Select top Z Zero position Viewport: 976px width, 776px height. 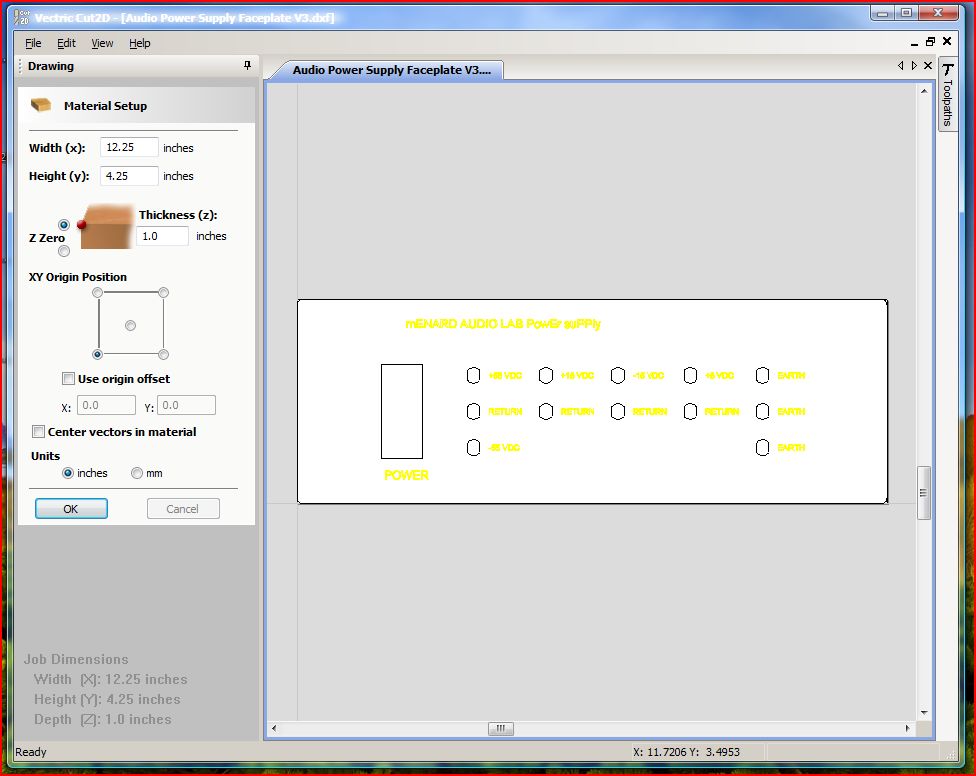63,225
